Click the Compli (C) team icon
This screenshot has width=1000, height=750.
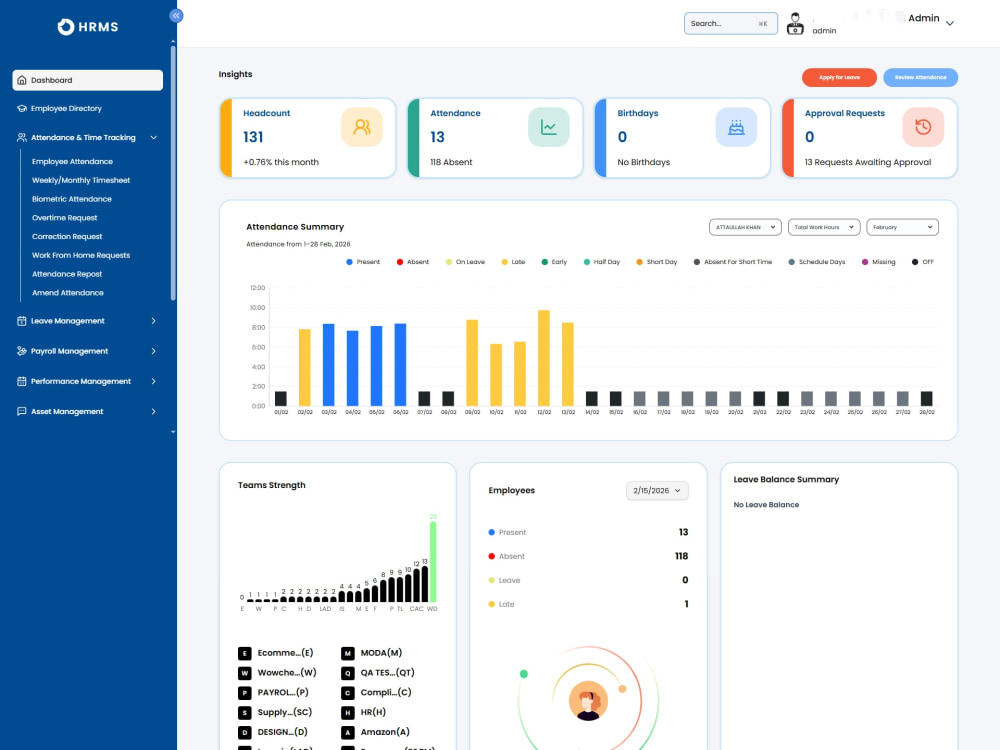[x=348, y=693]
